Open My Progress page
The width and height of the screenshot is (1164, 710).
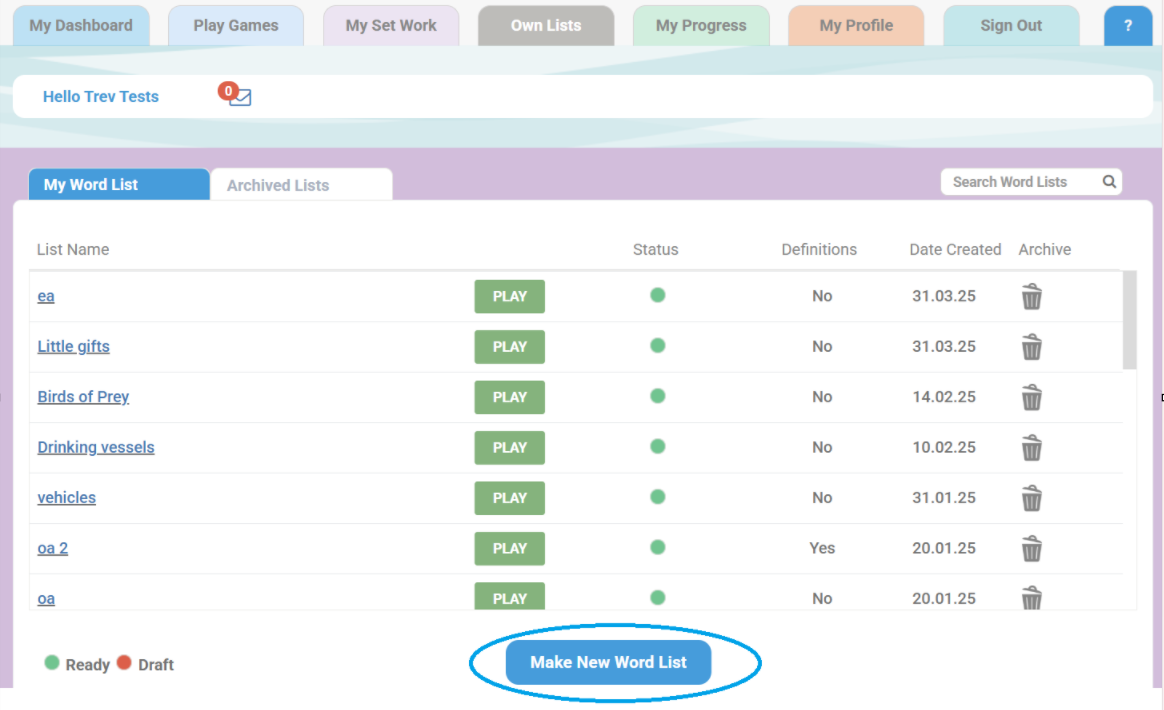[x=701, y=26]
